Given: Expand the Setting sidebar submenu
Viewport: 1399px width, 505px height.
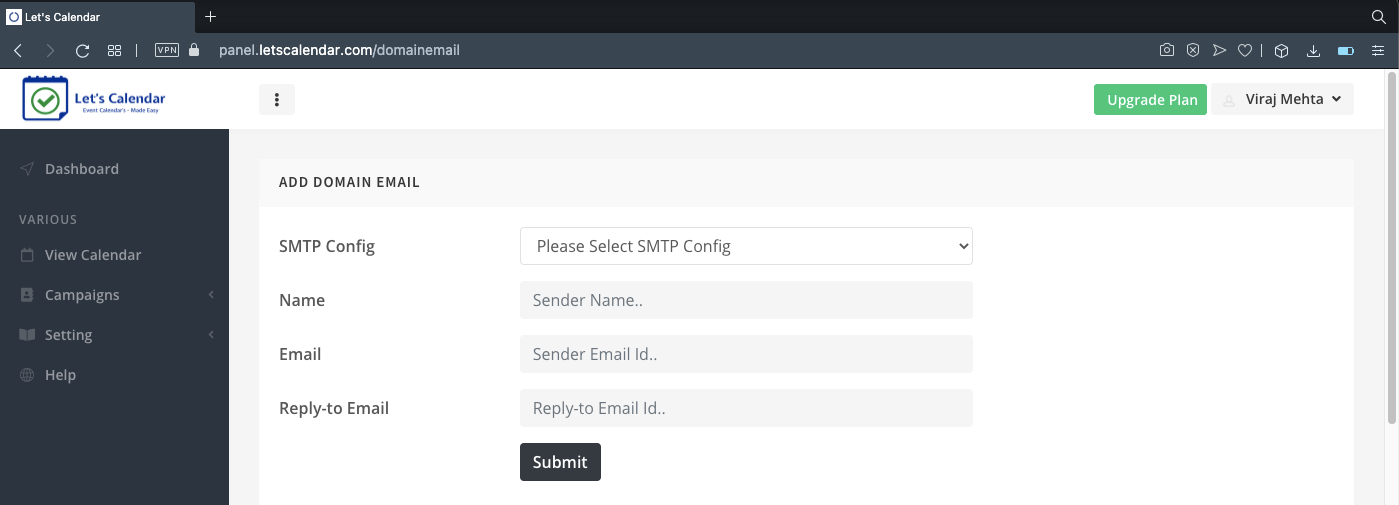Looking at the screenshot, I should coord(114,335).
